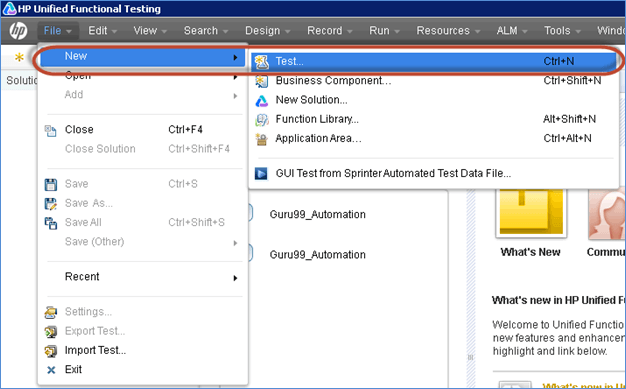
Task: Click the Import Test icon
Action: tap(51, 351)
